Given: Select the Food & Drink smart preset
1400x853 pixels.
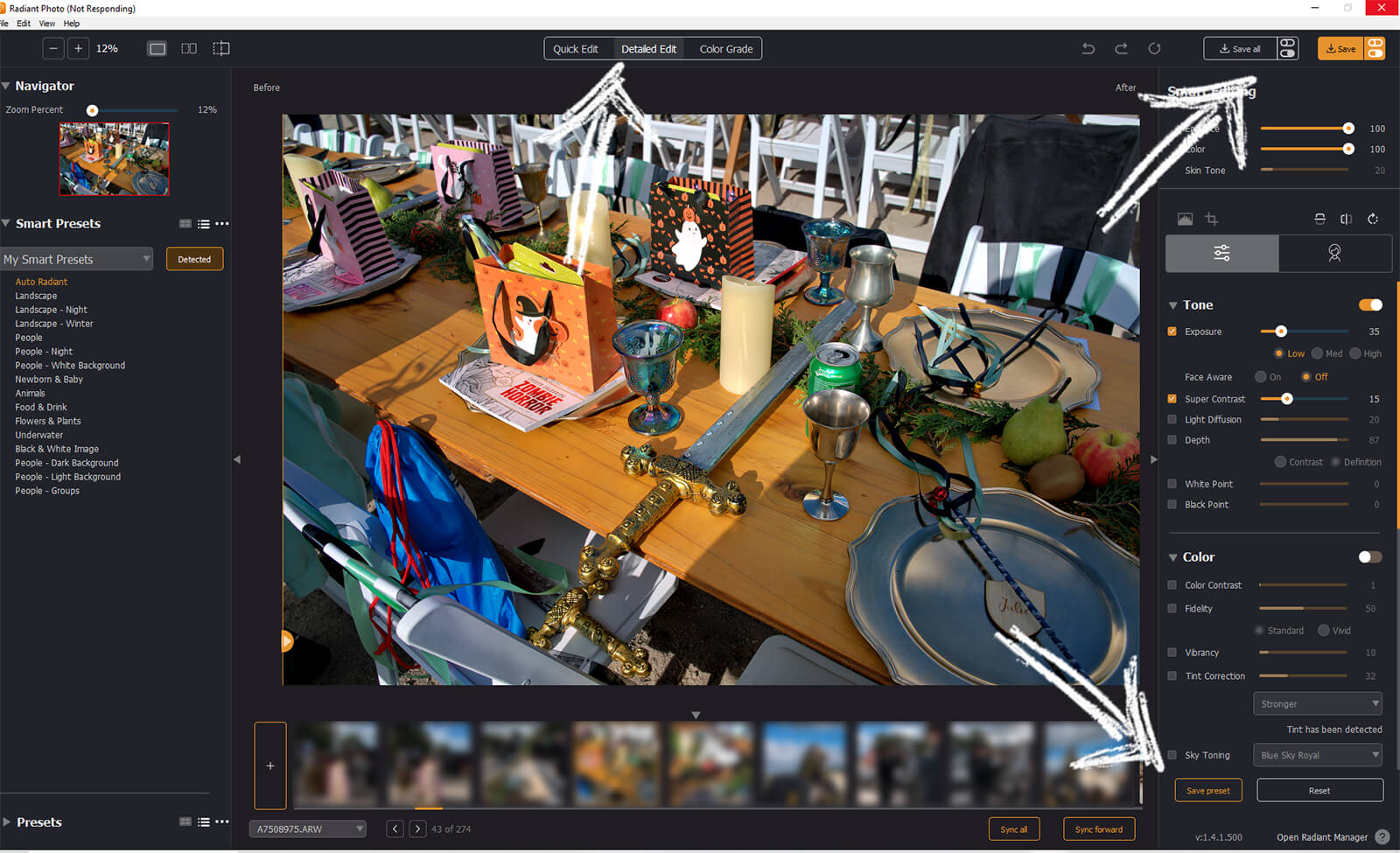Looking at the screenshot, I should (41, 408).
